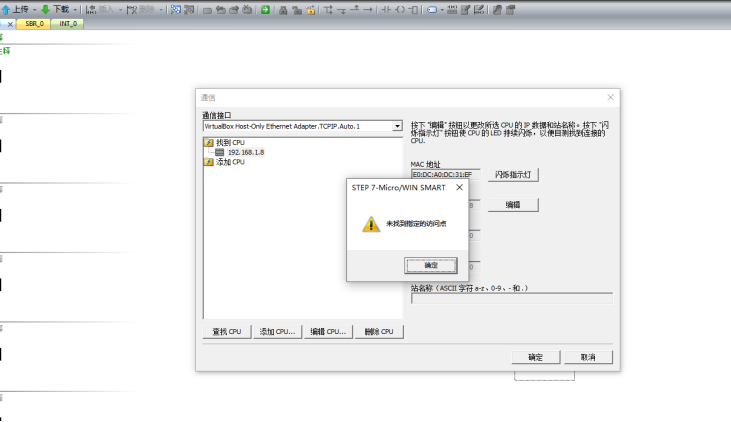This screenshot has width=731, height=422.
Task: Insert an upward vertical line icon
Action: (355, 9)
